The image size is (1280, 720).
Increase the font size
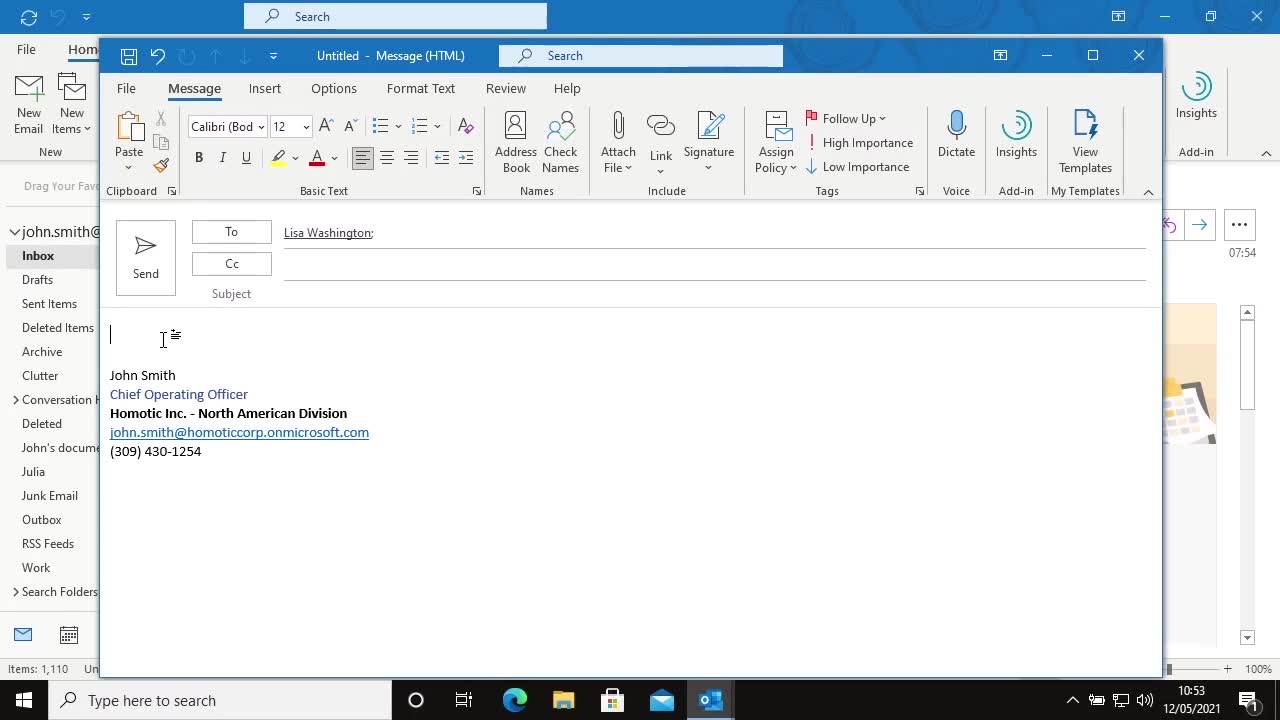point(326,126)
